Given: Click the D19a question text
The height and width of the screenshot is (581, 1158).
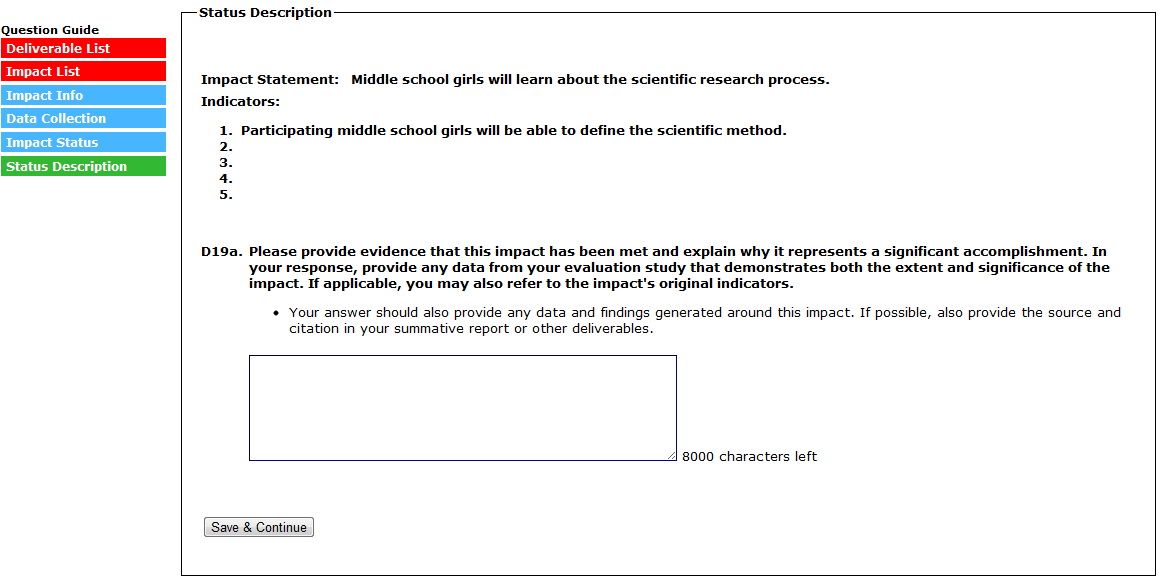Looking at the screenshot, I should pos(678,267).
